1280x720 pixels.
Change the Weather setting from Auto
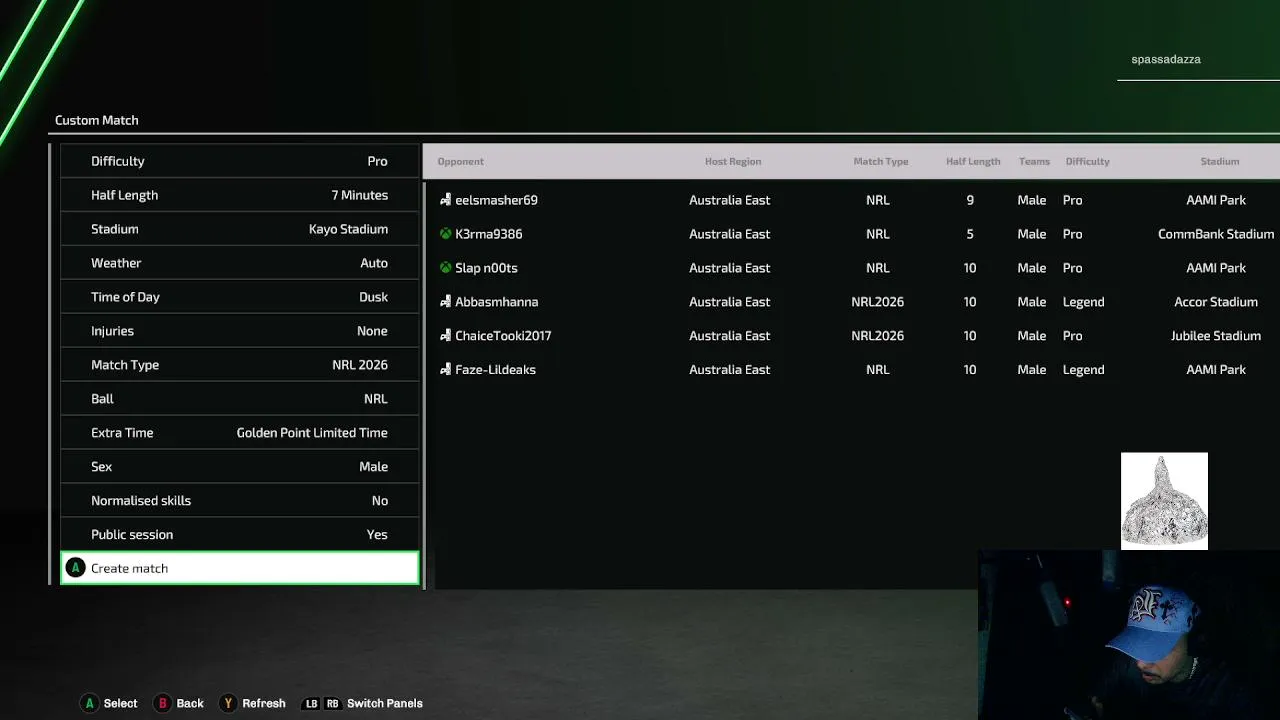pos(240,263)
